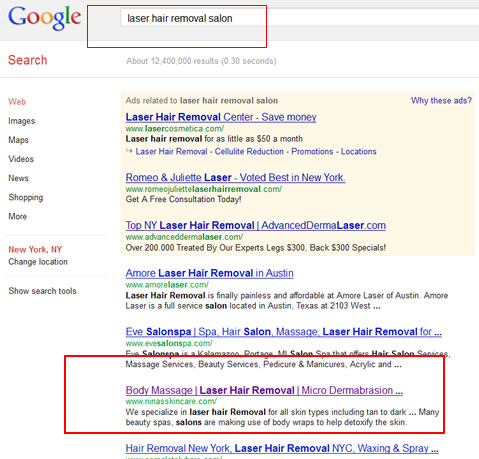Switch to Maps results
The image size is (479, 459).
(x=18, y=140)
